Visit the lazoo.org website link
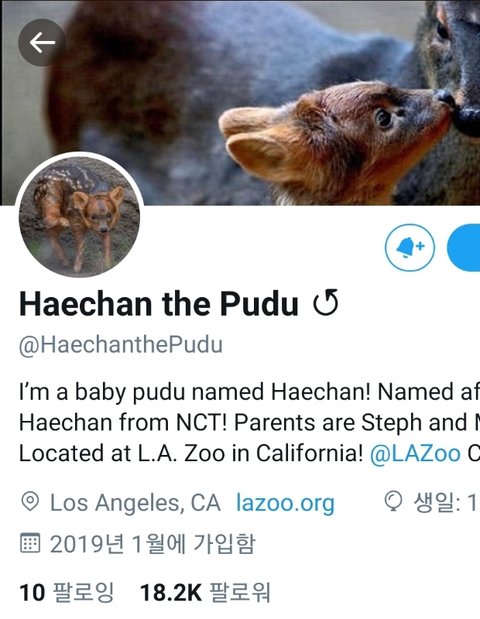480x619 pixels. click(285, 503)
